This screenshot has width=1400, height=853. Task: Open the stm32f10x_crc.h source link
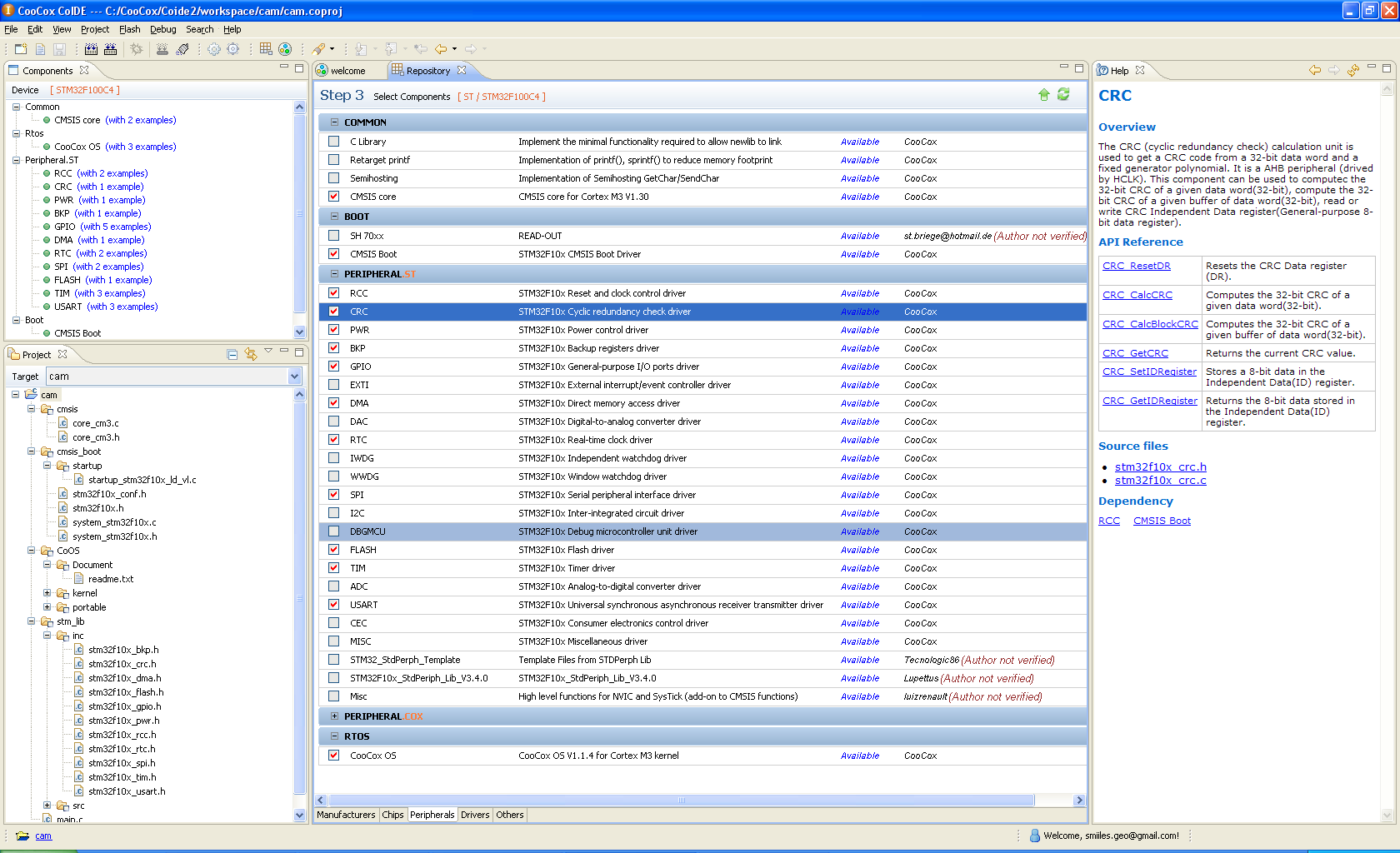pos(1160,467)
